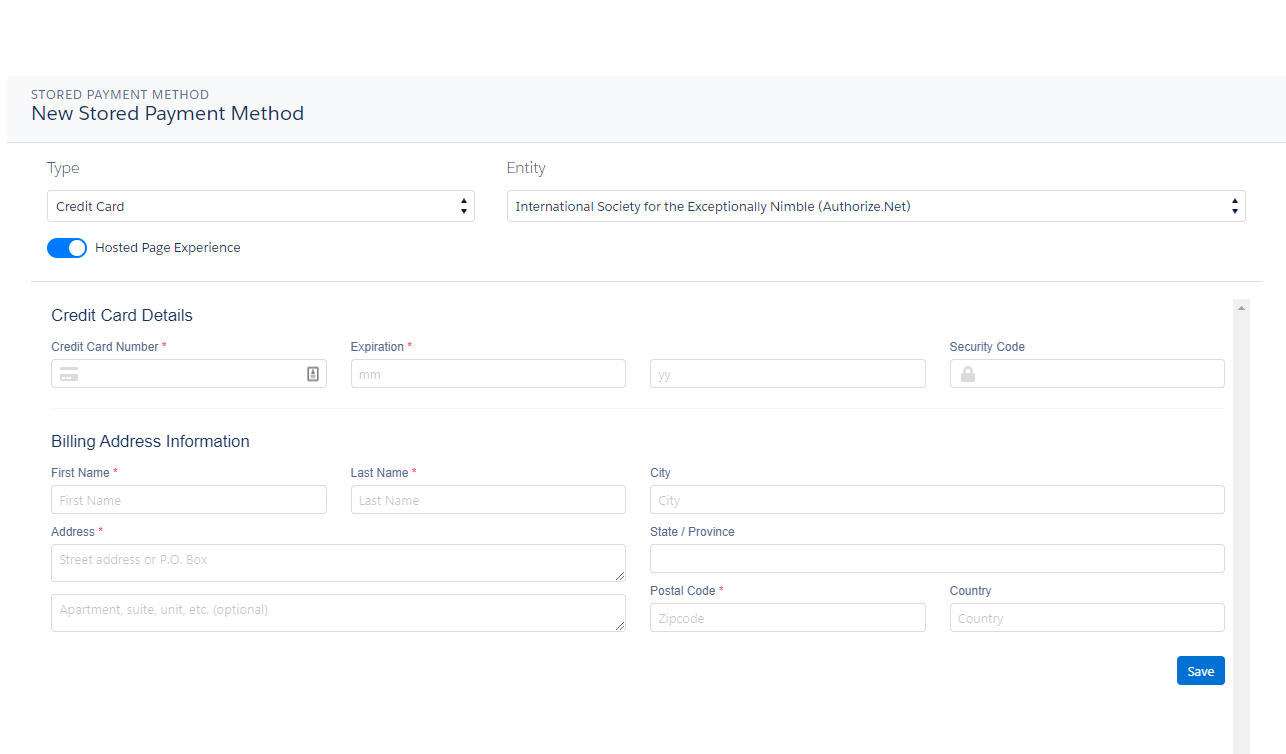Image resolution: width=1286 pixels, height=754 pixels.
Task: Select the City text field
Action: tap(936, 500)
